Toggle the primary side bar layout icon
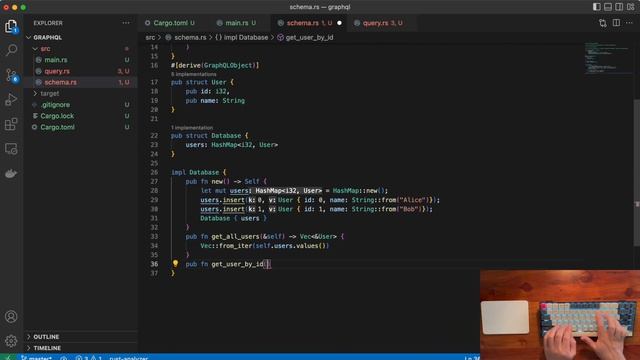Viewport: 640px width, 360px height. coord(597,7)
